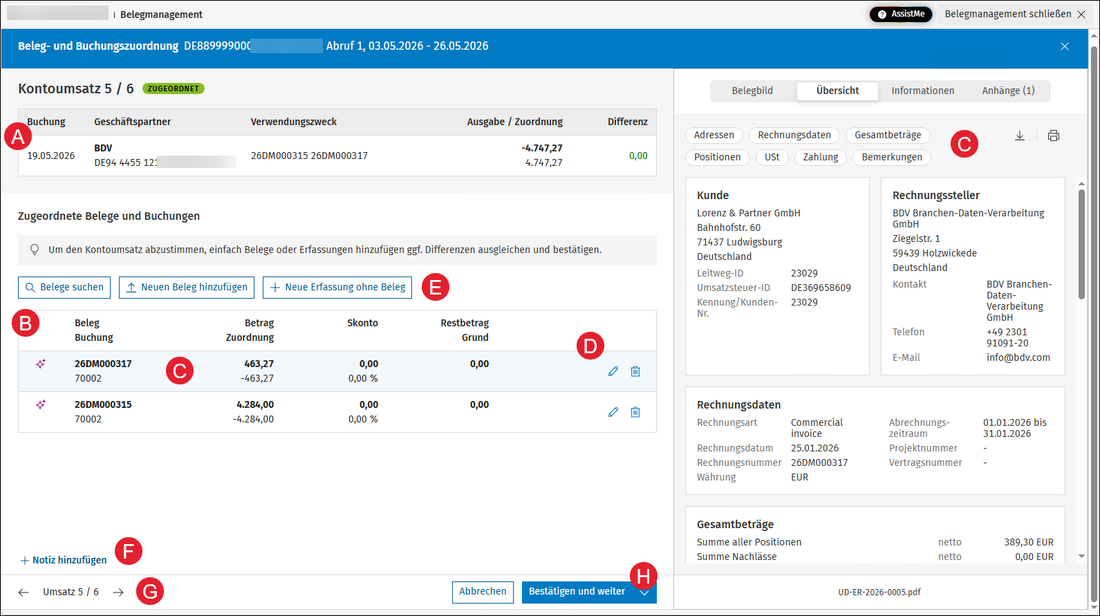Open the Informationen tab

[923, 91]
